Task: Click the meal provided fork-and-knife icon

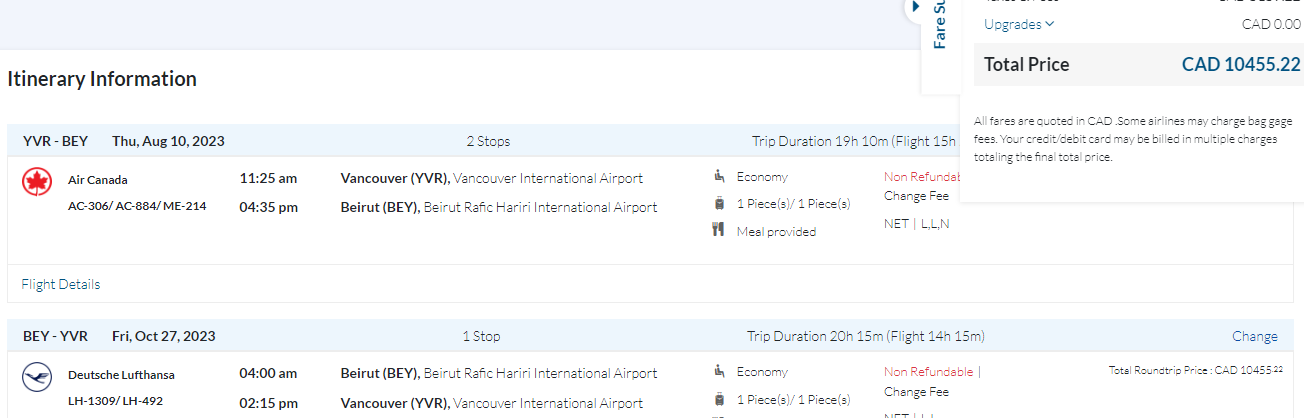Action: (719, 231)
